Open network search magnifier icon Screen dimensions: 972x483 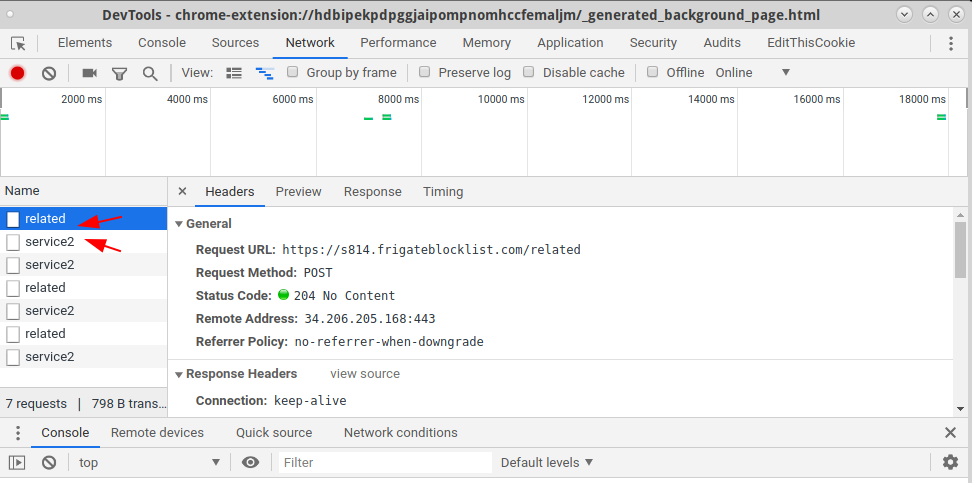point(150,73)
